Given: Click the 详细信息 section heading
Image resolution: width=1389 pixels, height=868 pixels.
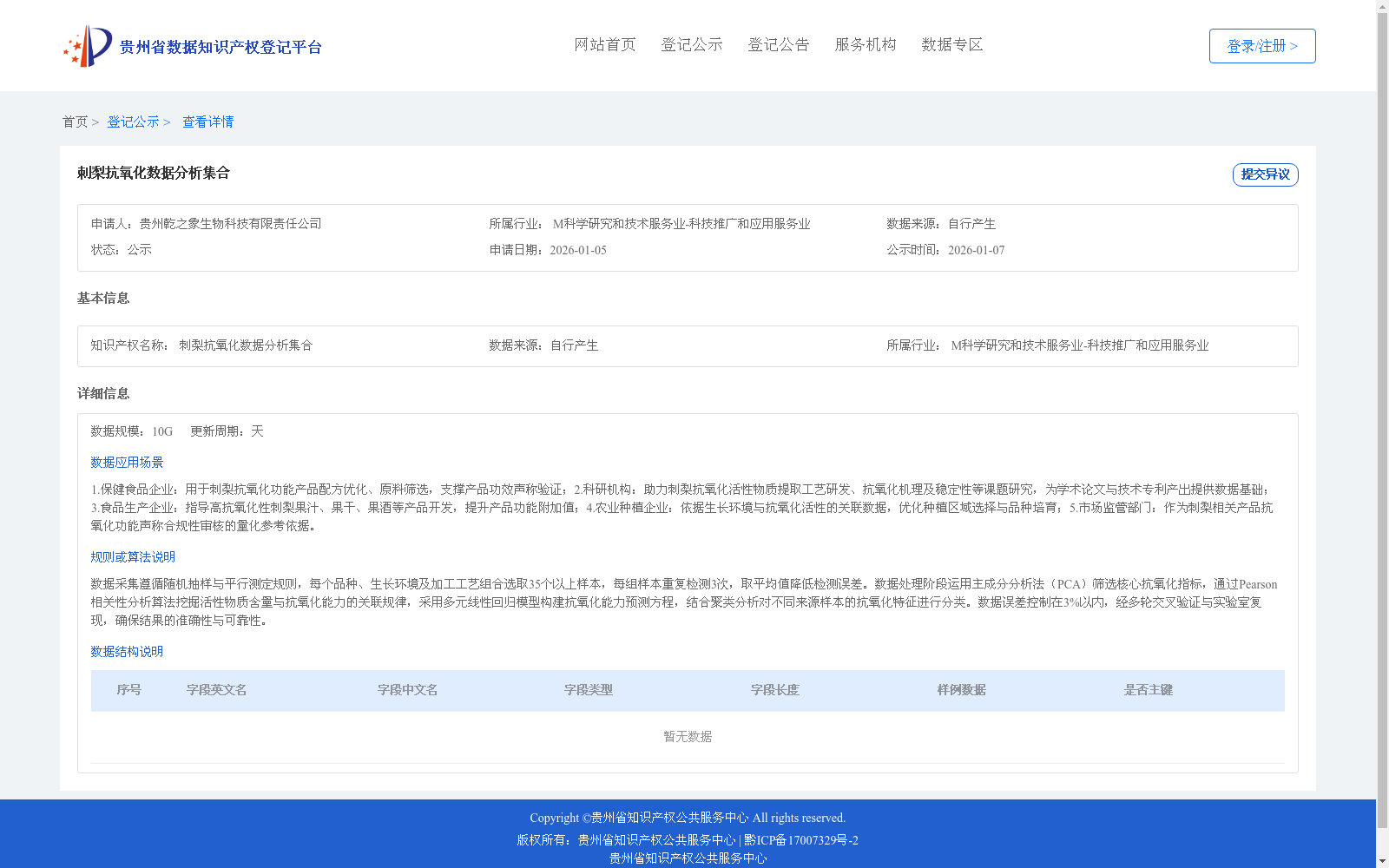Looking at the screenshot, I should pyautogui.click(x=103, y=394).
